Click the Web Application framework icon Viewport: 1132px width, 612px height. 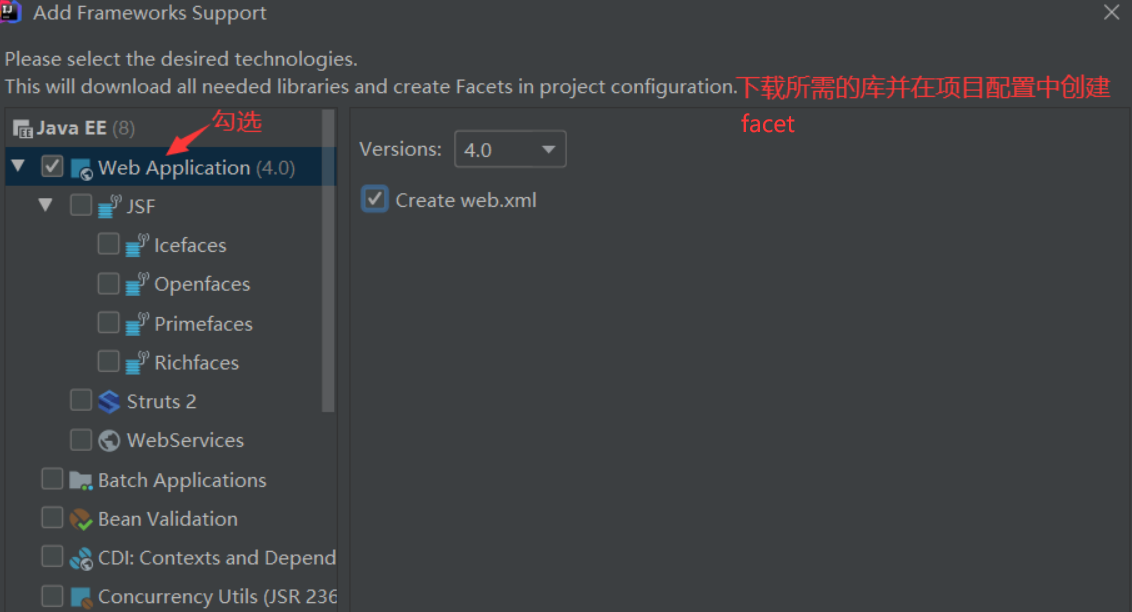80,166
